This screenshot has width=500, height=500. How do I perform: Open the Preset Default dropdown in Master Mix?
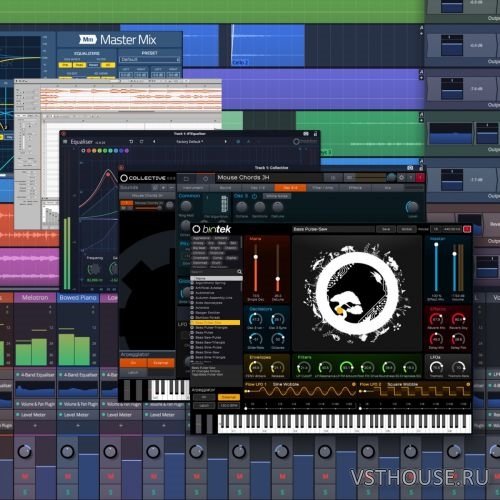[150, 60]
